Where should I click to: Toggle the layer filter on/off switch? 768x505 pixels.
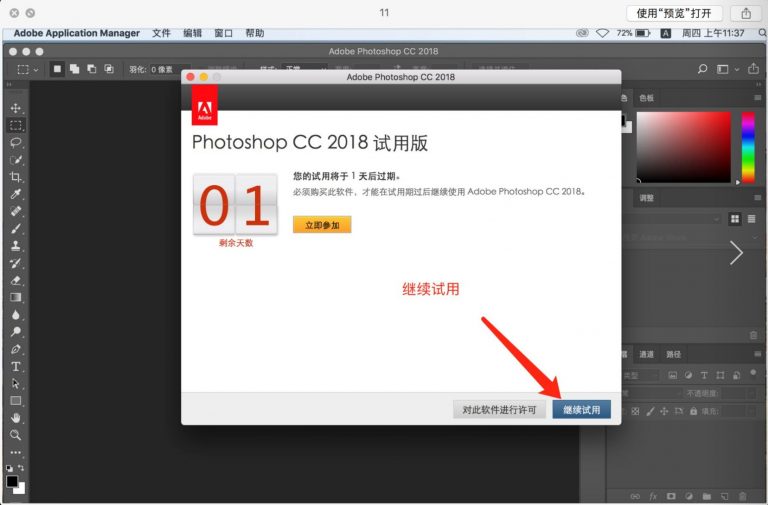[x=753, y=374]
